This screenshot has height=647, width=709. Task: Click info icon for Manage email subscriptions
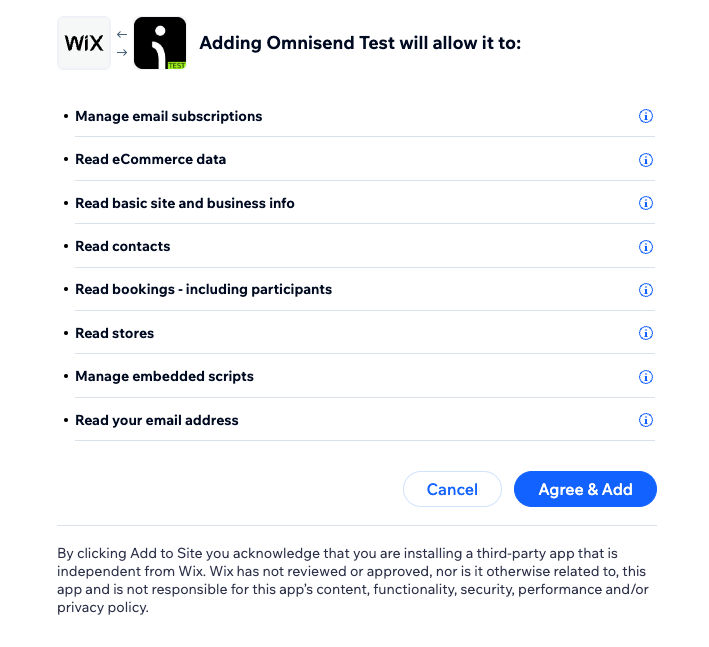click(x=645, y=116)
